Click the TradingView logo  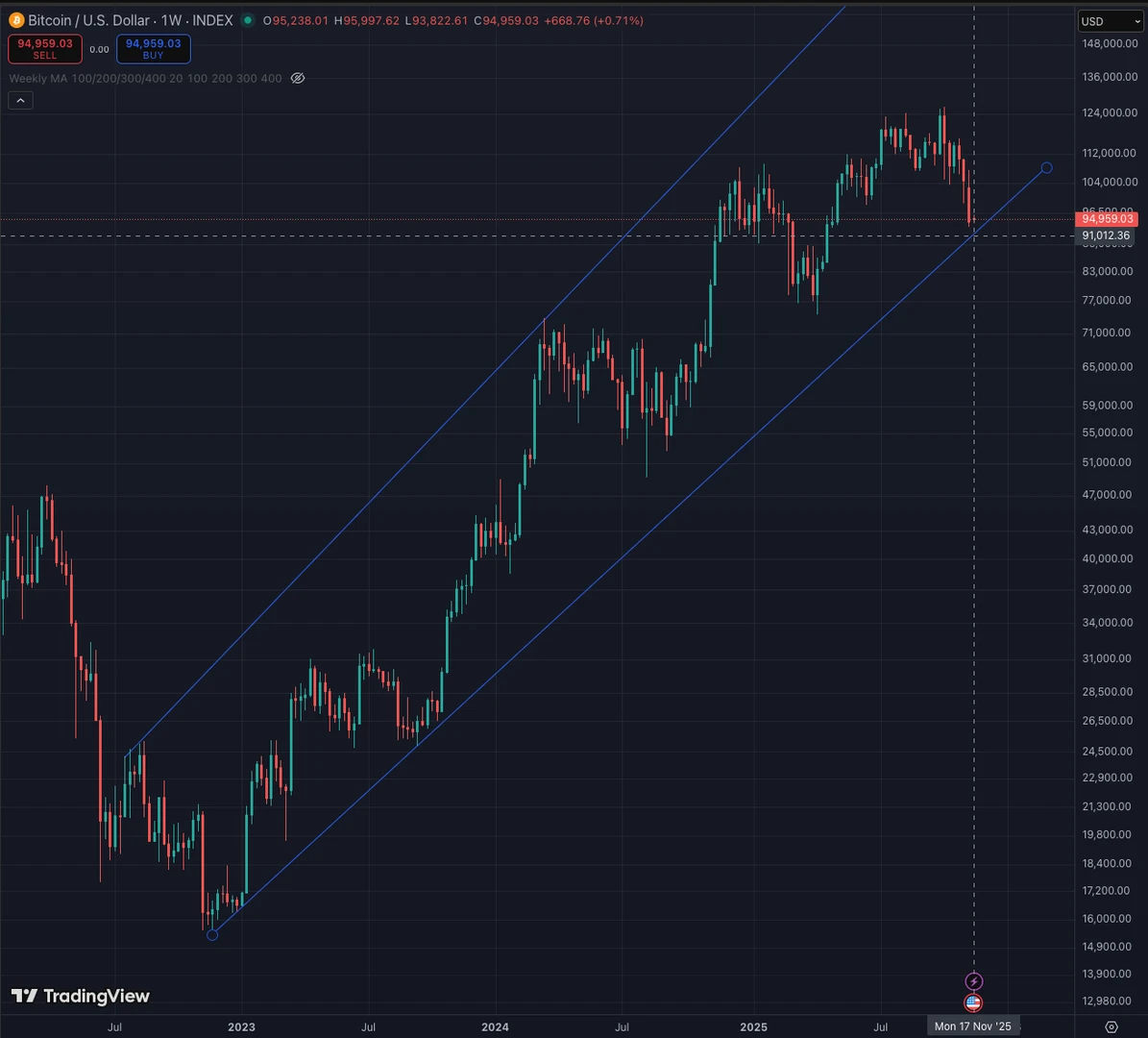[81, 996]
